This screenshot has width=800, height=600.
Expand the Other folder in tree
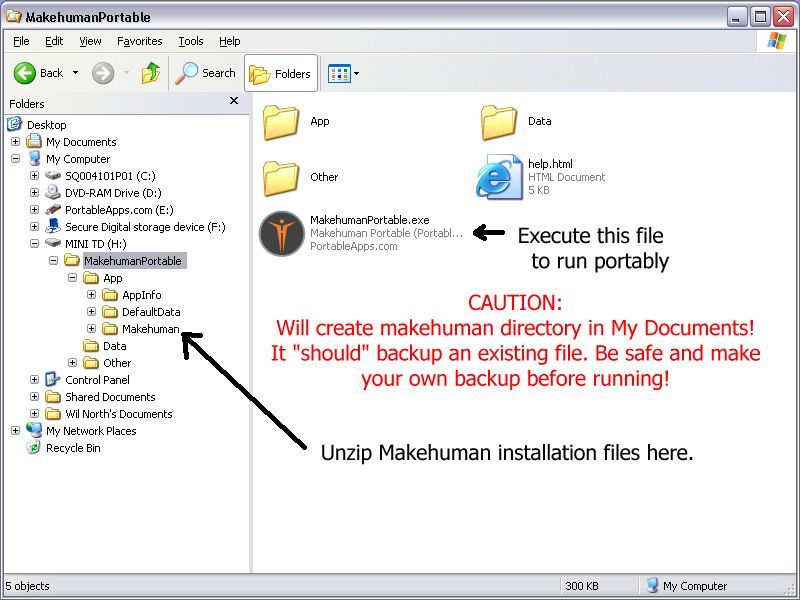pyautogui.click(x=72, y=363)
